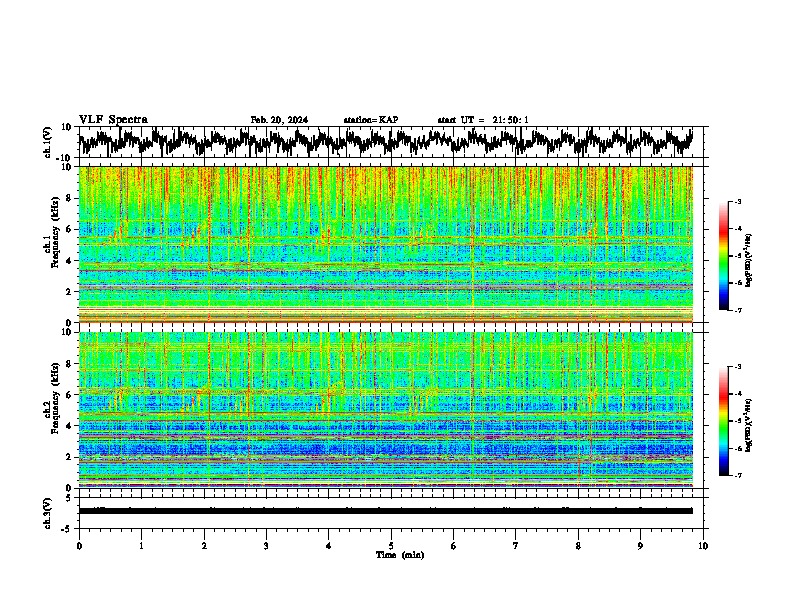Click time axis tick label '9'
Screen dimensions: 792x612
(640, 546)
